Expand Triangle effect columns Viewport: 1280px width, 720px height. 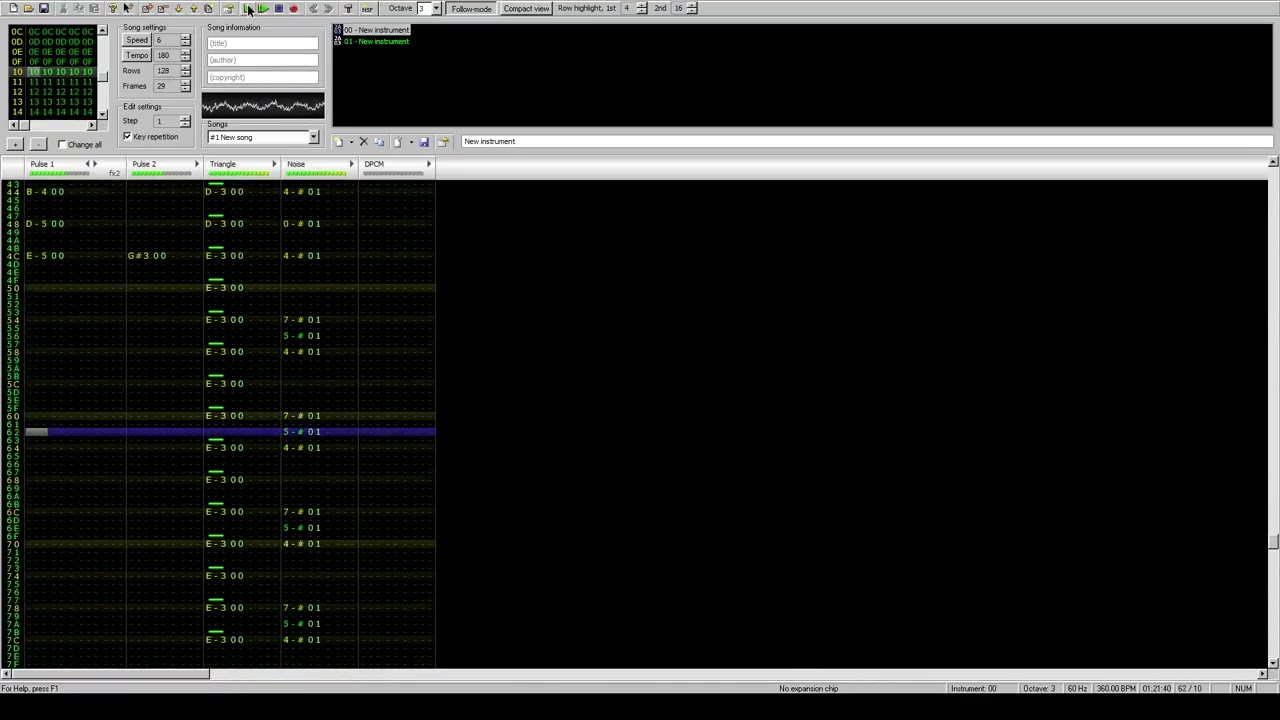pos(274,164)
